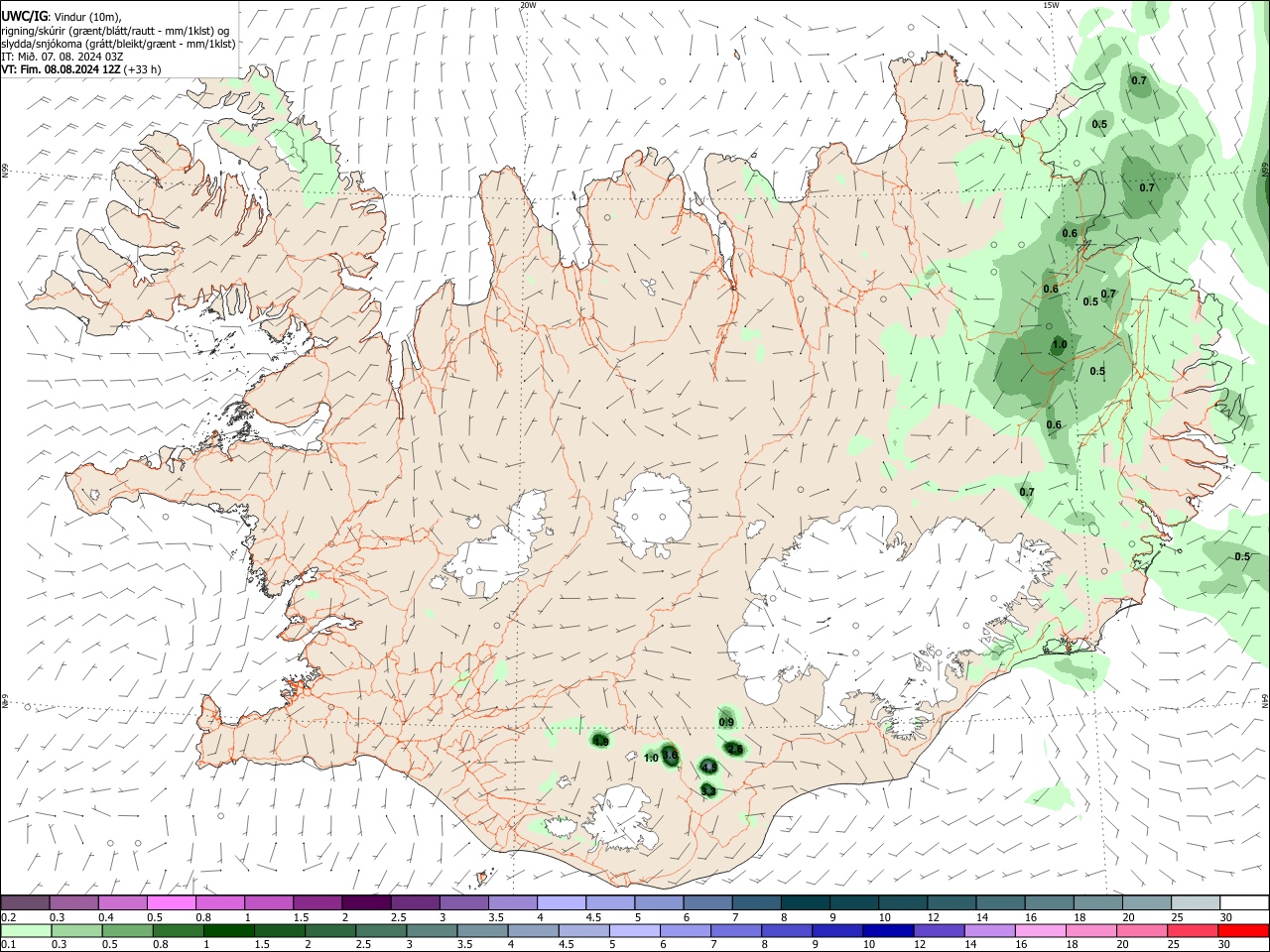Click the hot pink rain-scale swatch labeled 20
The image size is (1270, 952).
coord(1143,930)
